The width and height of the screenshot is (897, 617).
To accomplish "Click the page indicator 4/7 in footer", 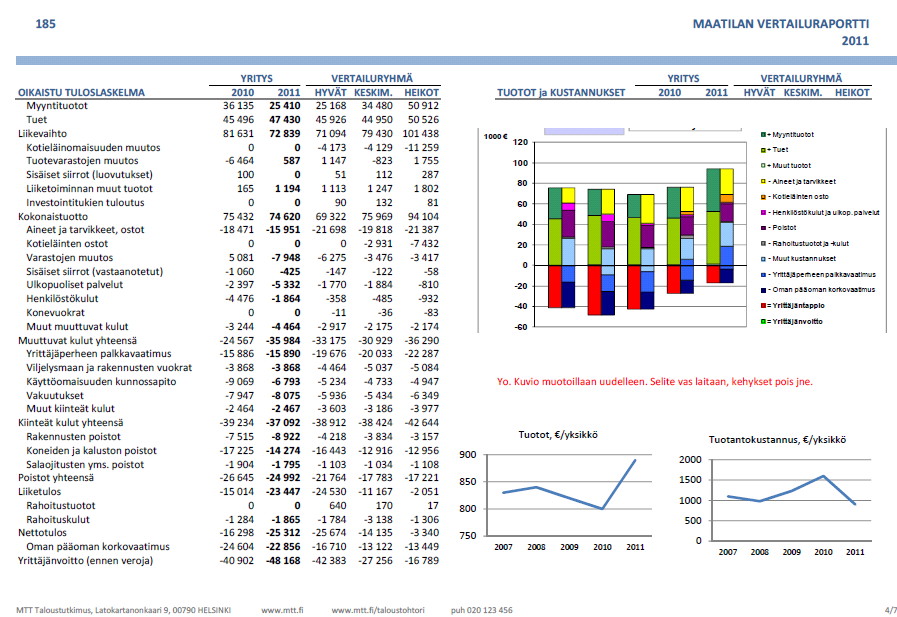I will pos(890,610).
